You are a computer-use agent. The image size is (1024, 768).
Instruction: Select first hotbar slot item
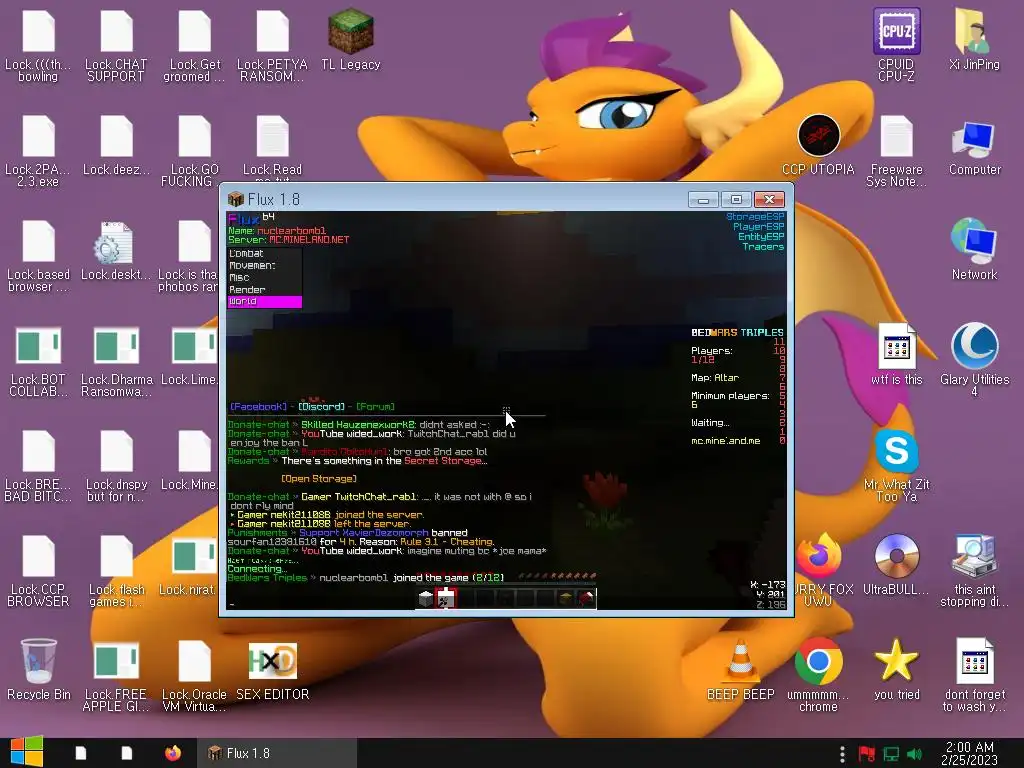426,598
